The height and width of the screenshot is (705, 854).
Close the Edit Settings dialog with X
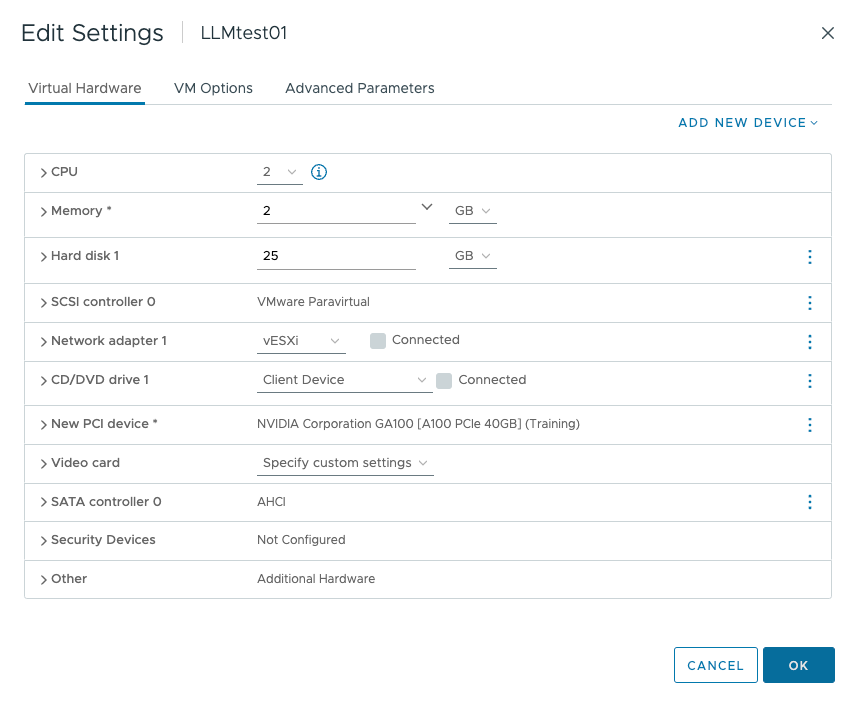827,33
